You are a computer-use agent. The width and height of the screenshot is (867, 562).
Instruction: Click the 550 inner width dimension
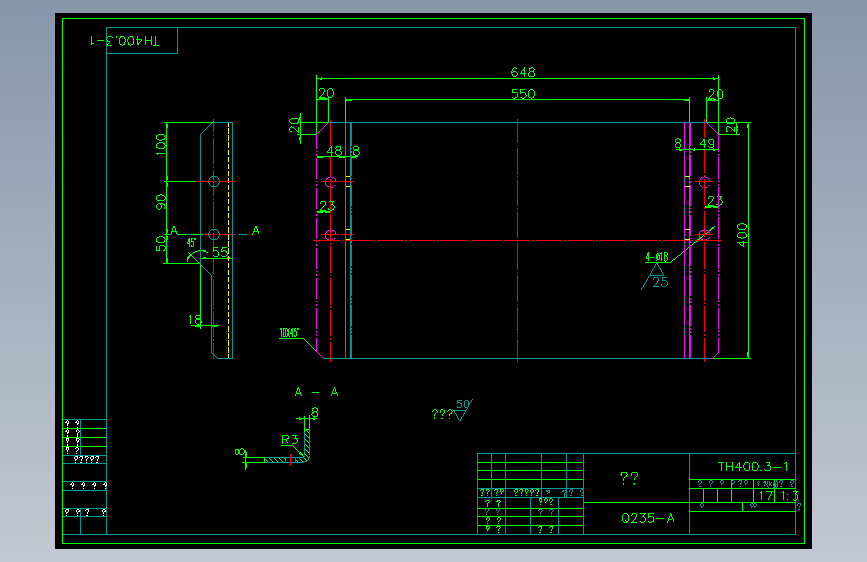pos(523,93)
